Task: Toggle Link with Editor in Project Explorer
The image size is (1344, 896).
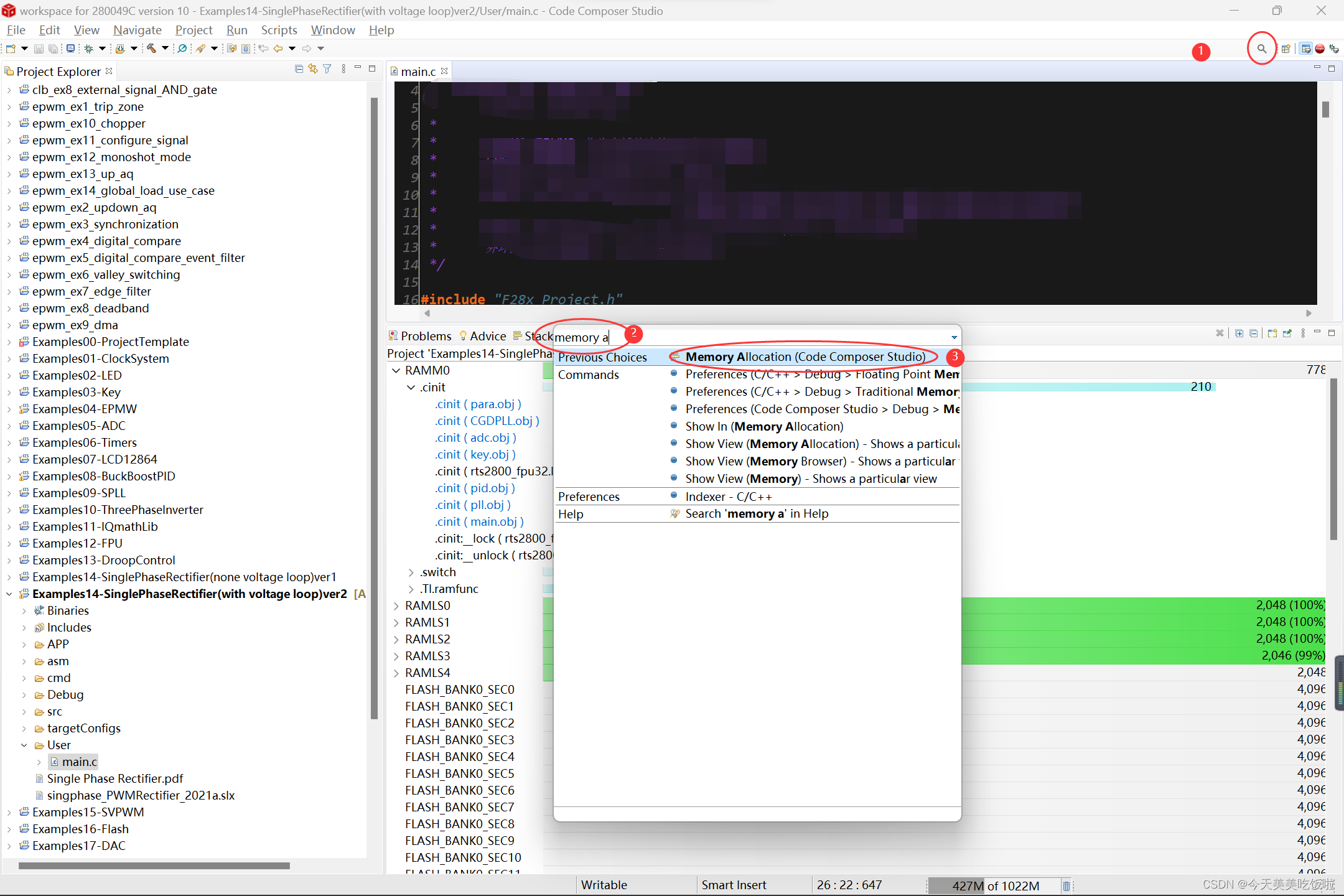Action: click(313, 68)
